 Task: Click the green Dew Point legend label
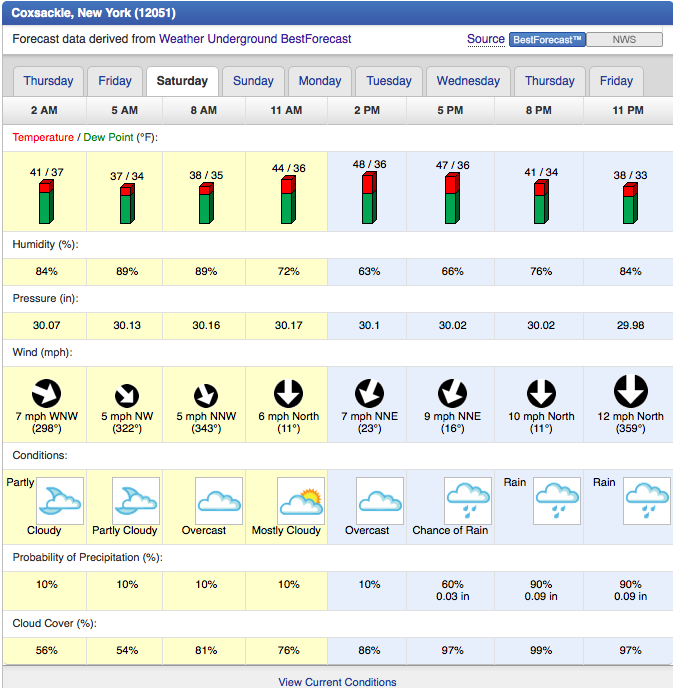click(108, 137)
